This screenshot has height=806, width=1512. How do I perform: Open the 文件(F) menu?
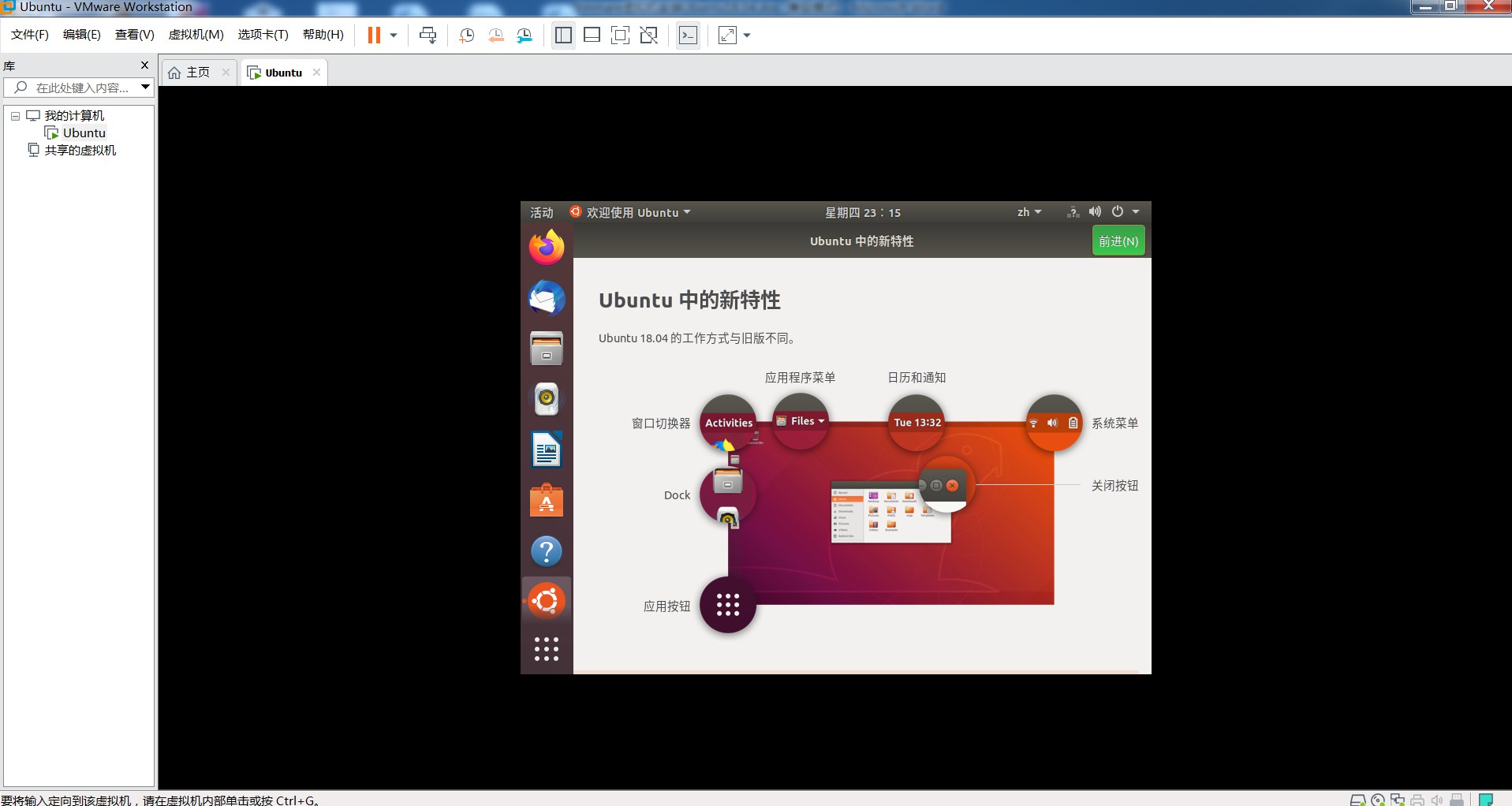tap(30, 35)
